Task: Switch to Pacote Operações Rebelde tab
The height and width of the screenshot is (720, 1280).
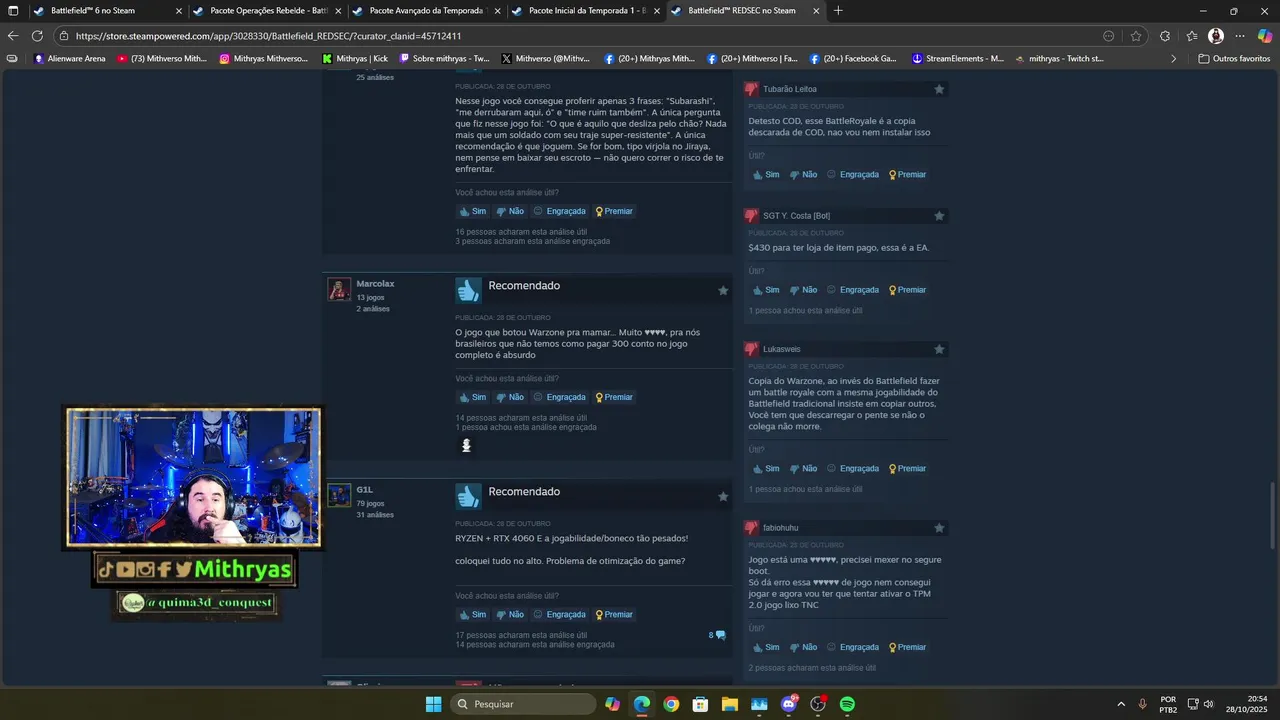Action: tap(268, 11)
